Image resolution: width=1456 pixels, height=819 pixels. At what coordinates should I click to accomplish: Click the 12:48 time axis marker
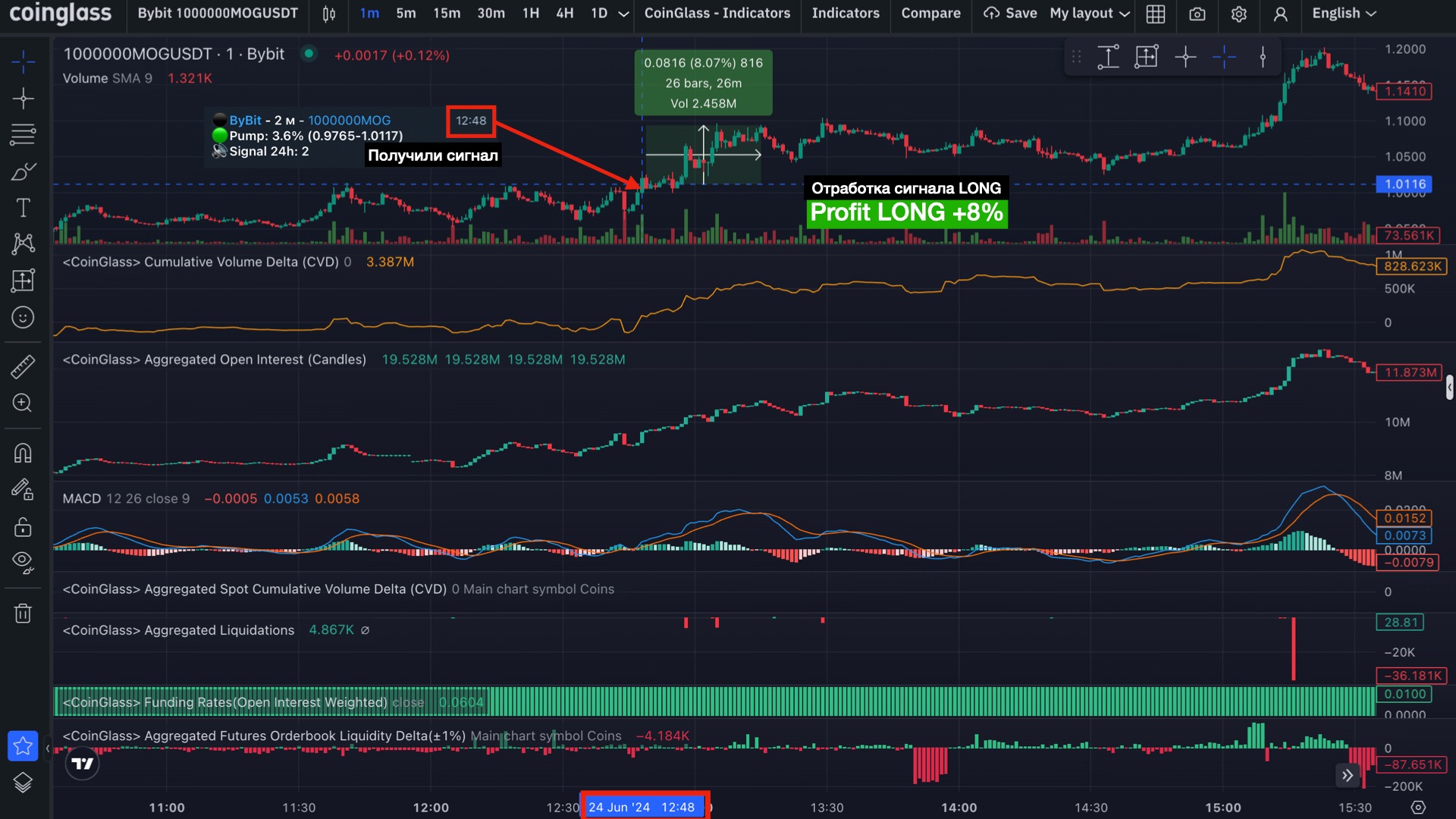[x=645, y=807]
